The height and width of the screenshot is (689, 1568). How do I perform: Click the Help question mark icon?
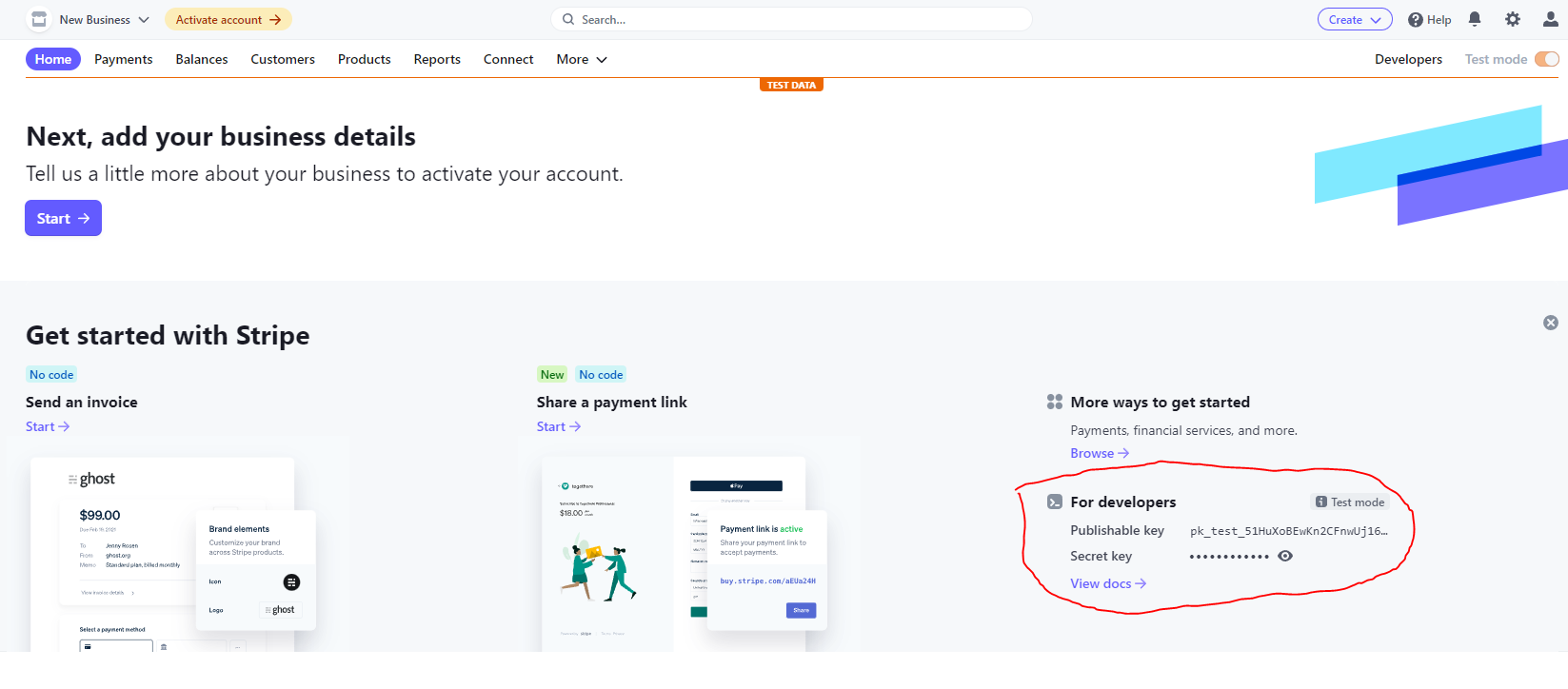[1416, 20]
